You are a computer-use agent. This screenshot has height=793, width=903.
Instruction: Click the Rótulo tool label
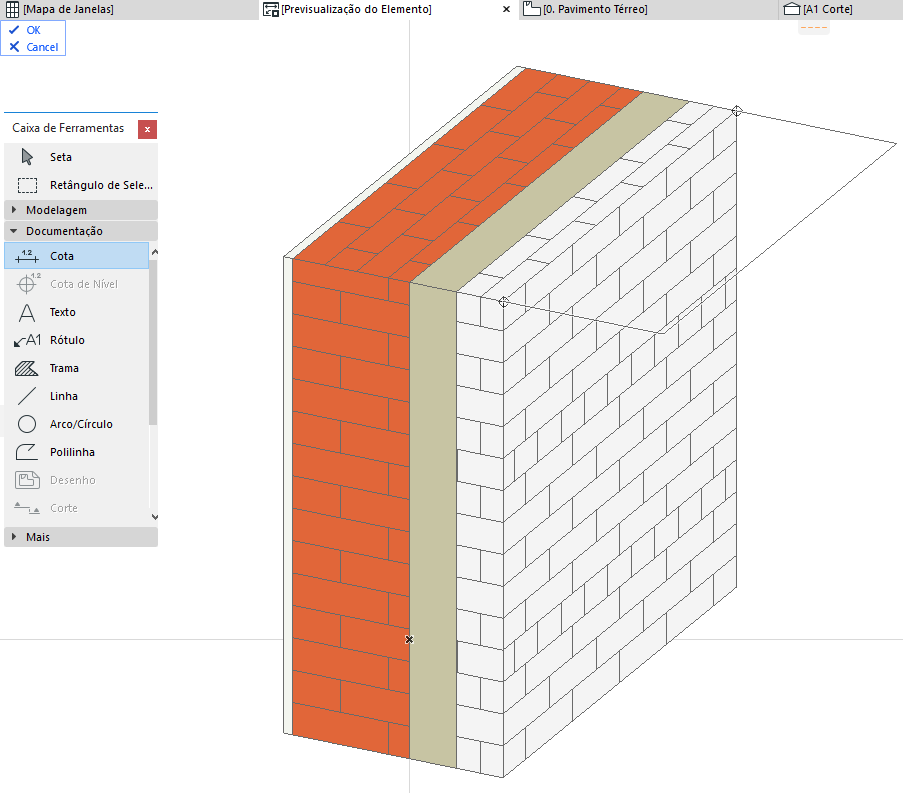pyautogui.click(x=67, y=340)
